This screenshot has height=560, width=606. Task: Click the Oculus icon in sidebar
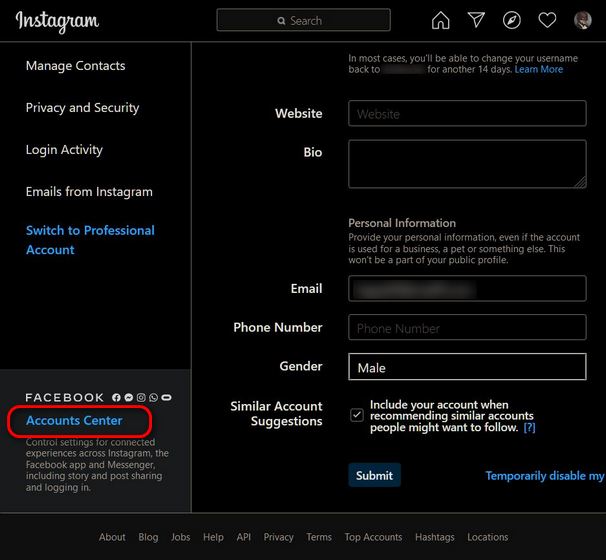point(167,397)
